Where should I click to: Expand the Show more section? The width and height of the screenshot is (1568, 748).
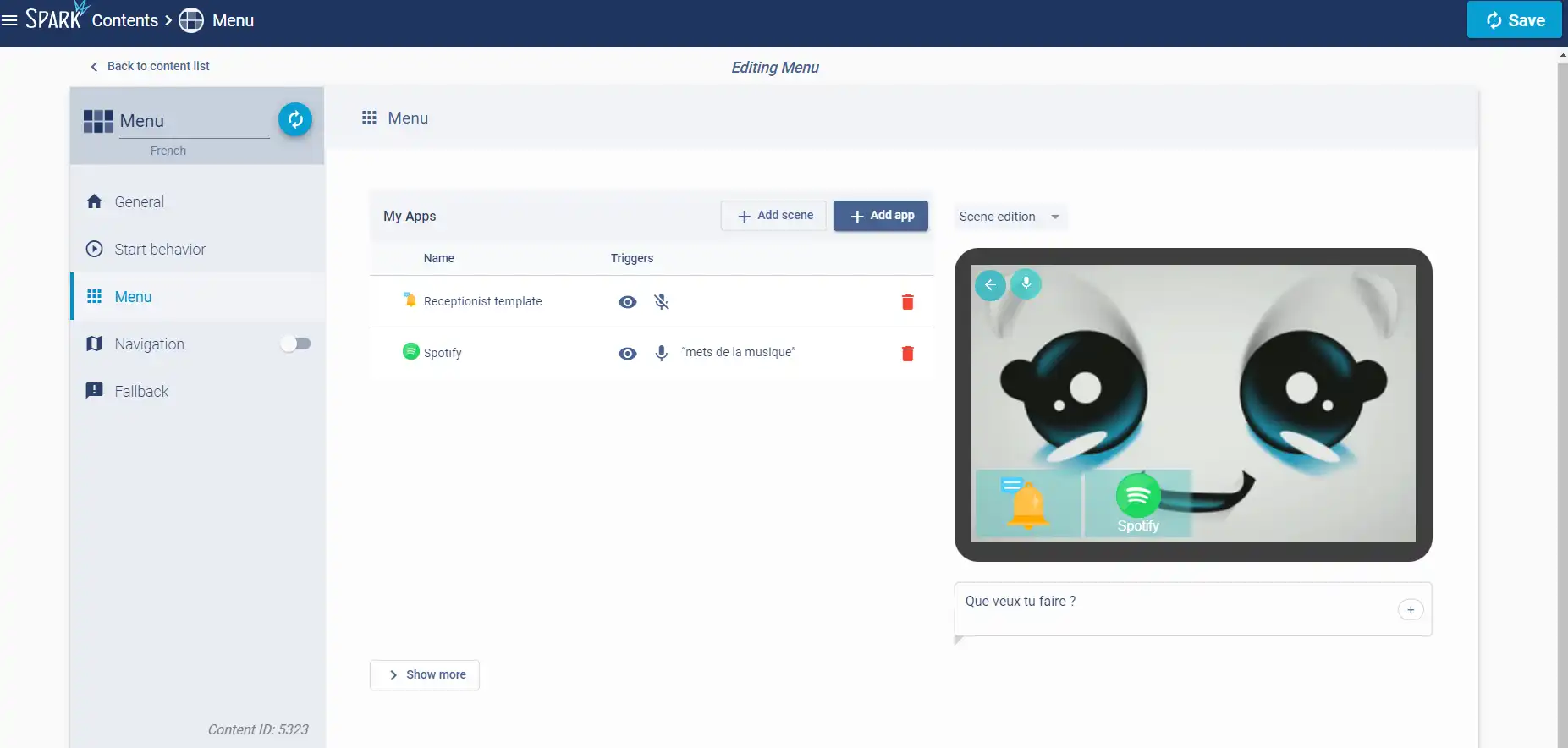coord(425,674)
